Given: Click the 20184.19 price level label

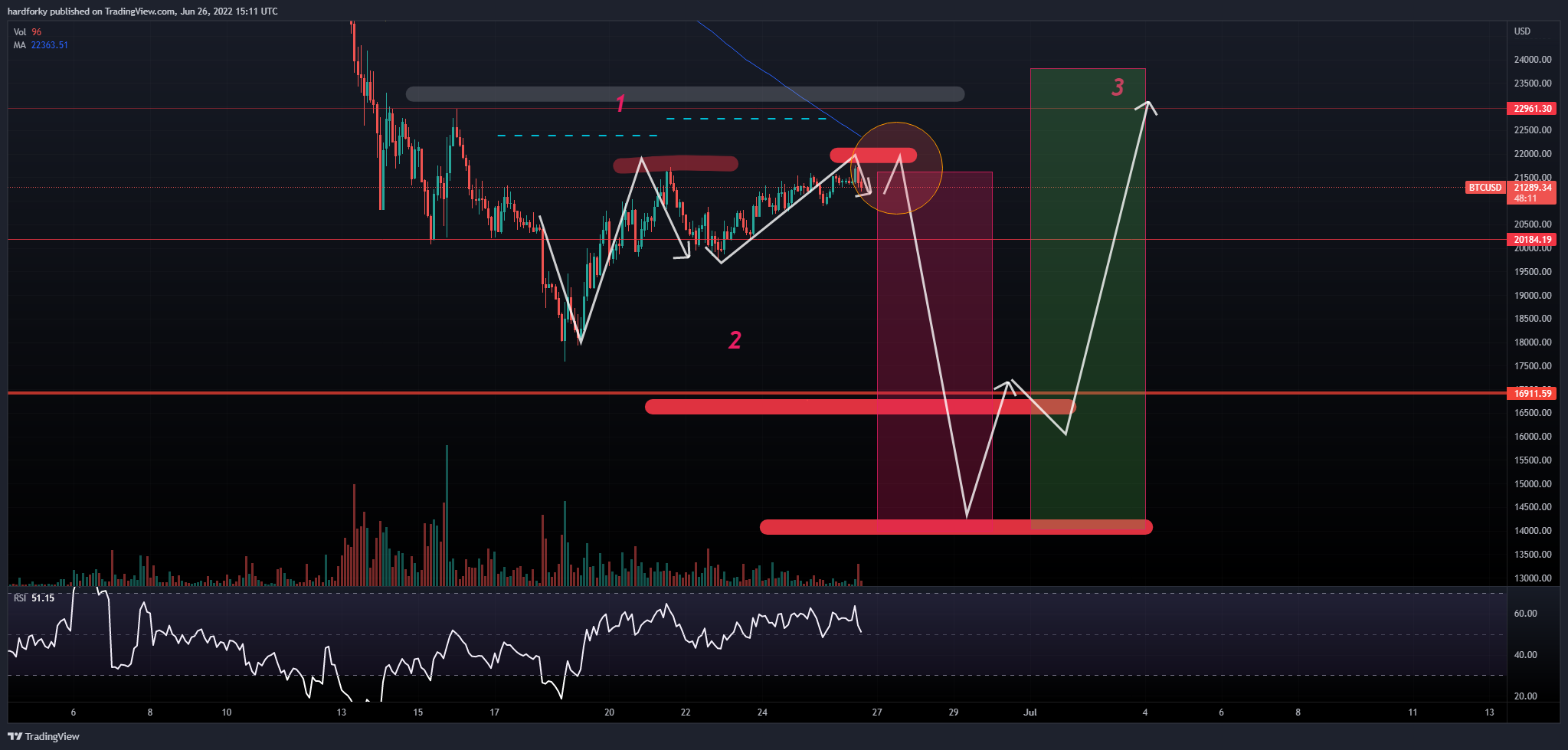Looking at the screenshot, I should click(x=1533, y=240).
